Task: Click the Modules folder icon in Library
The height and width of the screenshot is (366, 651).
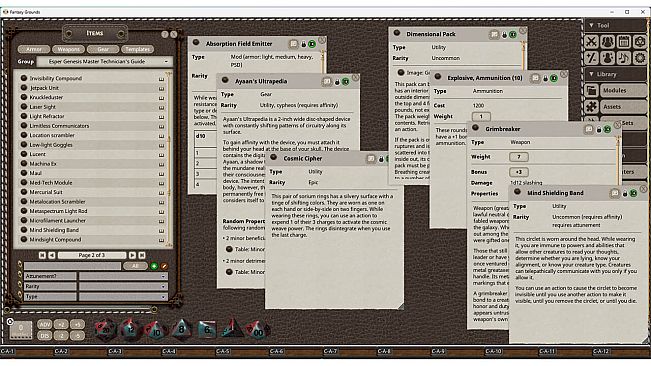Action: (x=592, y=90)
